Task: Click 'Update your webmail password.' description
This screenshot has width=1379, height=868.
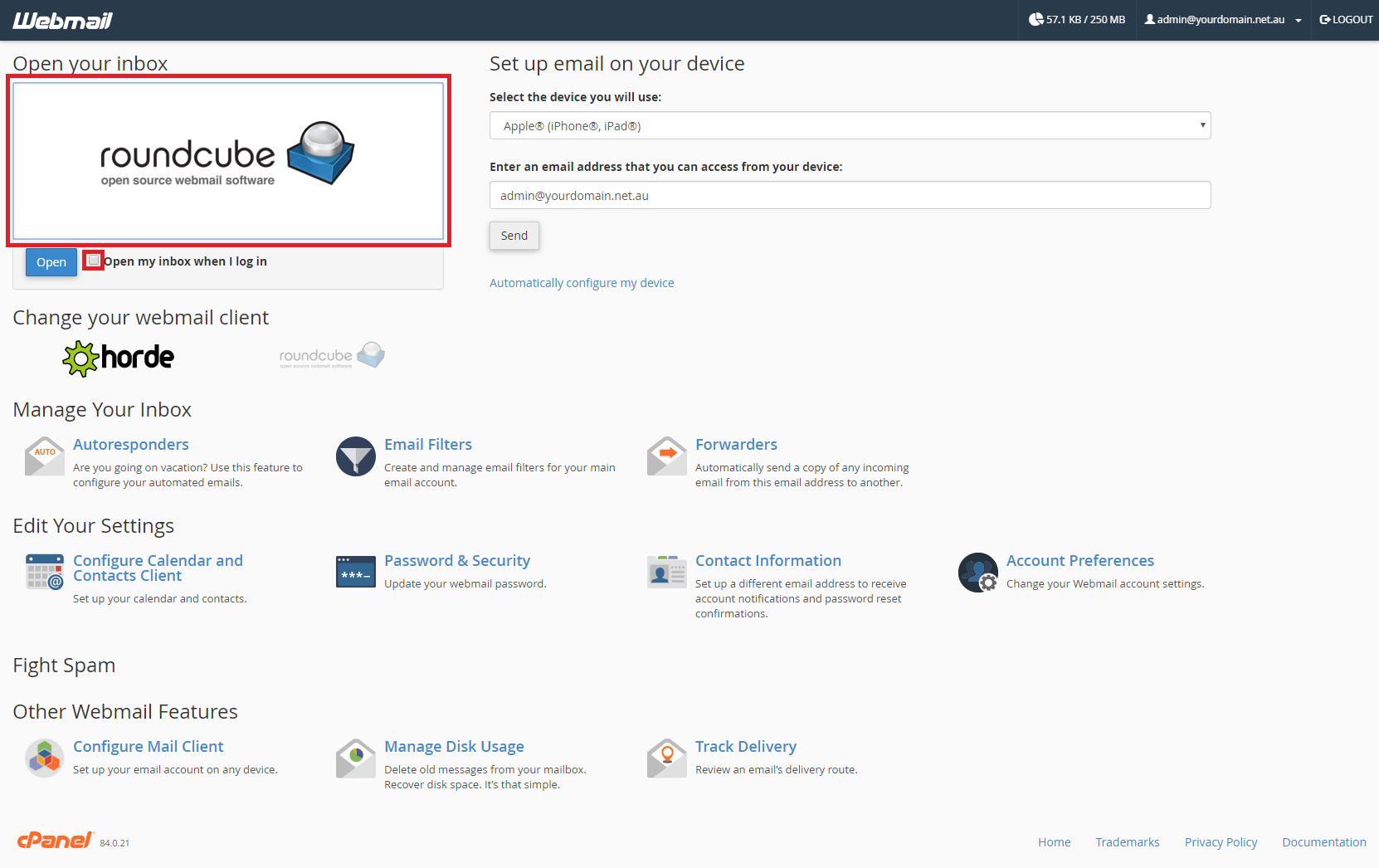Action: point(465,584)
